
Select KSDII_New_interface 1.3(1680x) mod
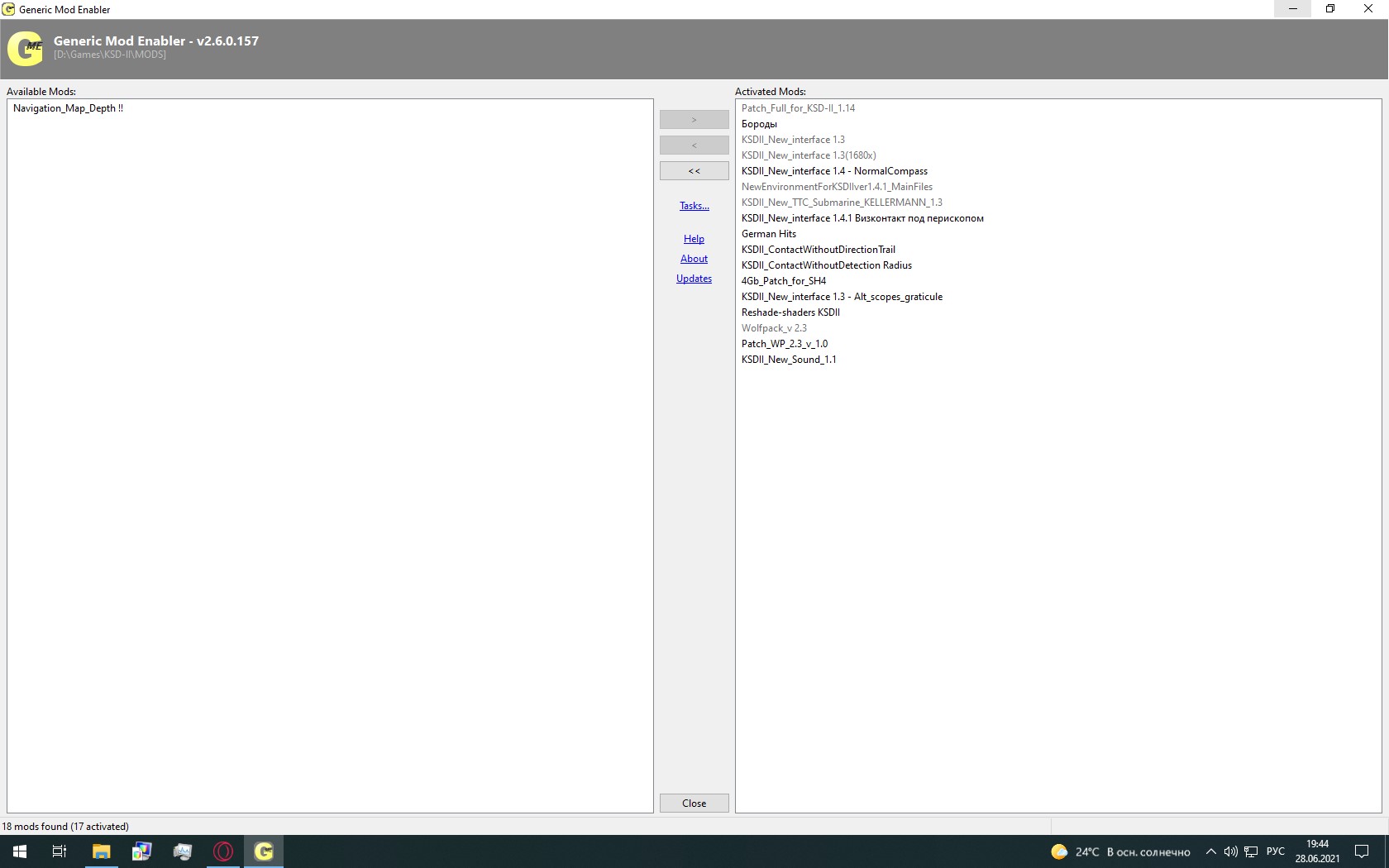(x=809, y=155)
